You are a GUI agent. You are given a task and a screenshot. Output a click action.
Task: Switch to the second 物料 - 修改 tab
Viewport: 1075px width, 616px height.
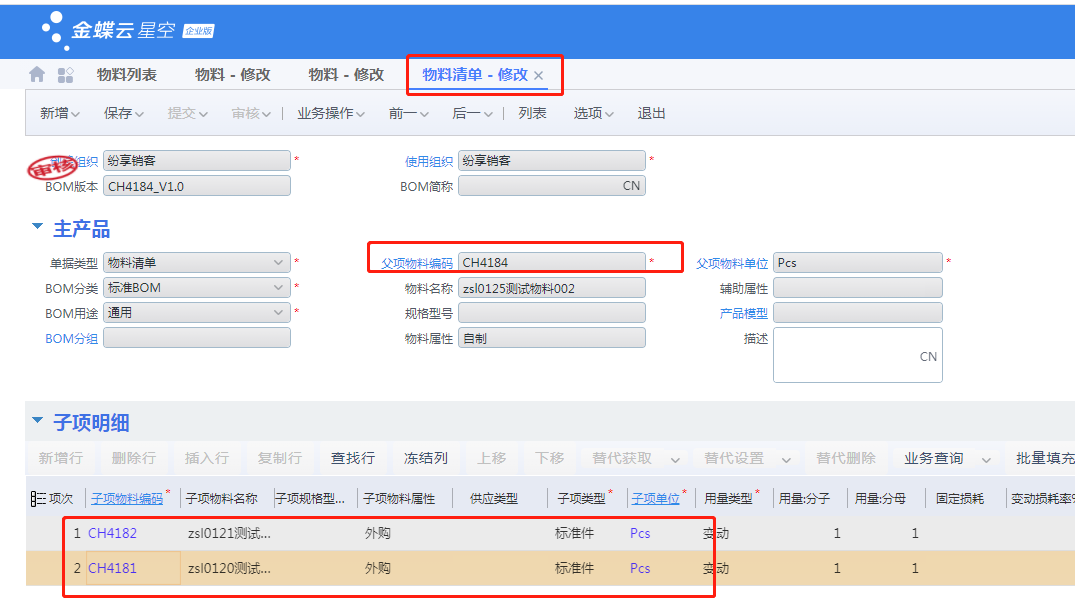346,75
